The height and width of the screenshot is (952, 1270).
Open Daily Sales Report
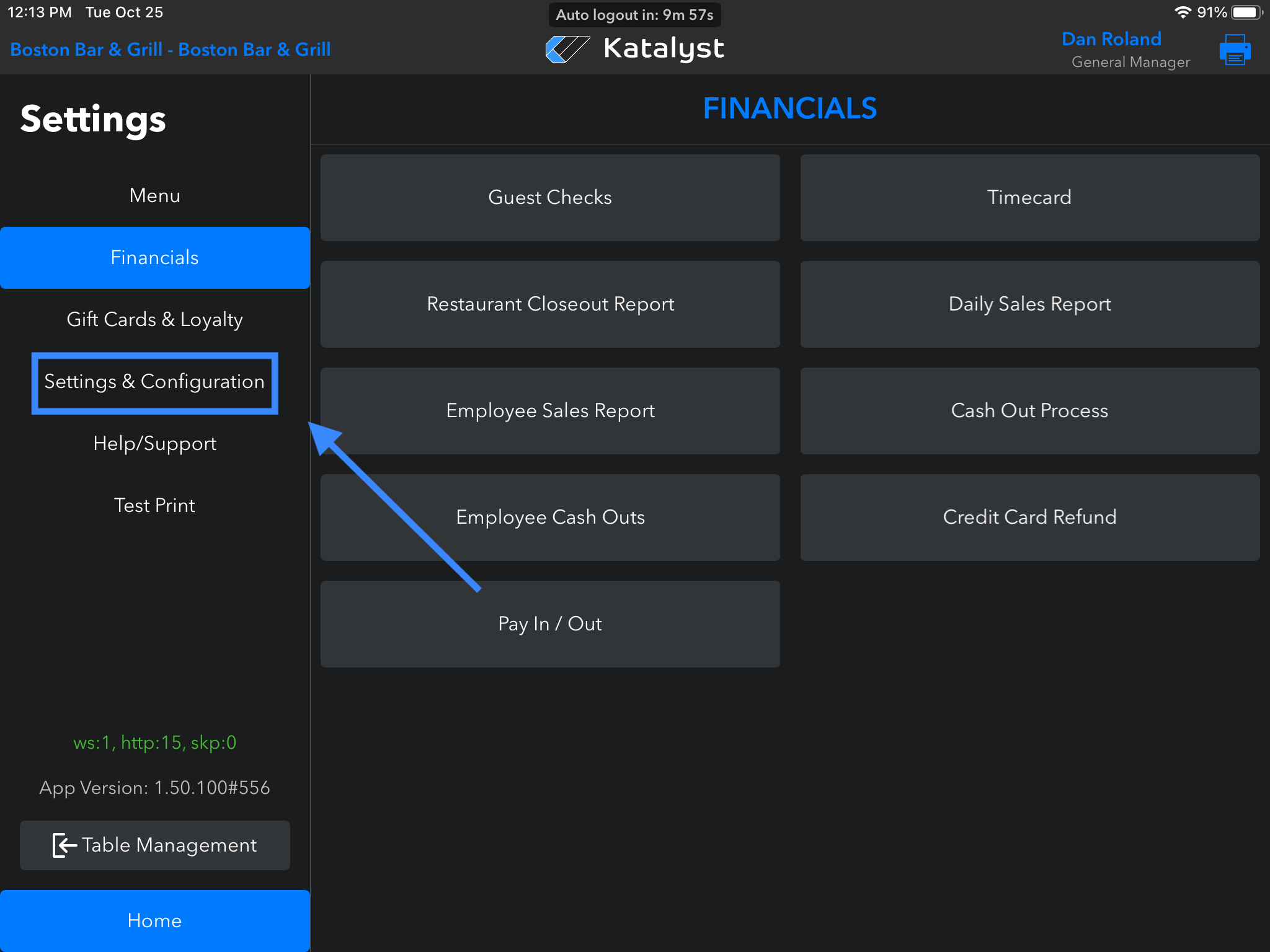tap(1029, 304)
